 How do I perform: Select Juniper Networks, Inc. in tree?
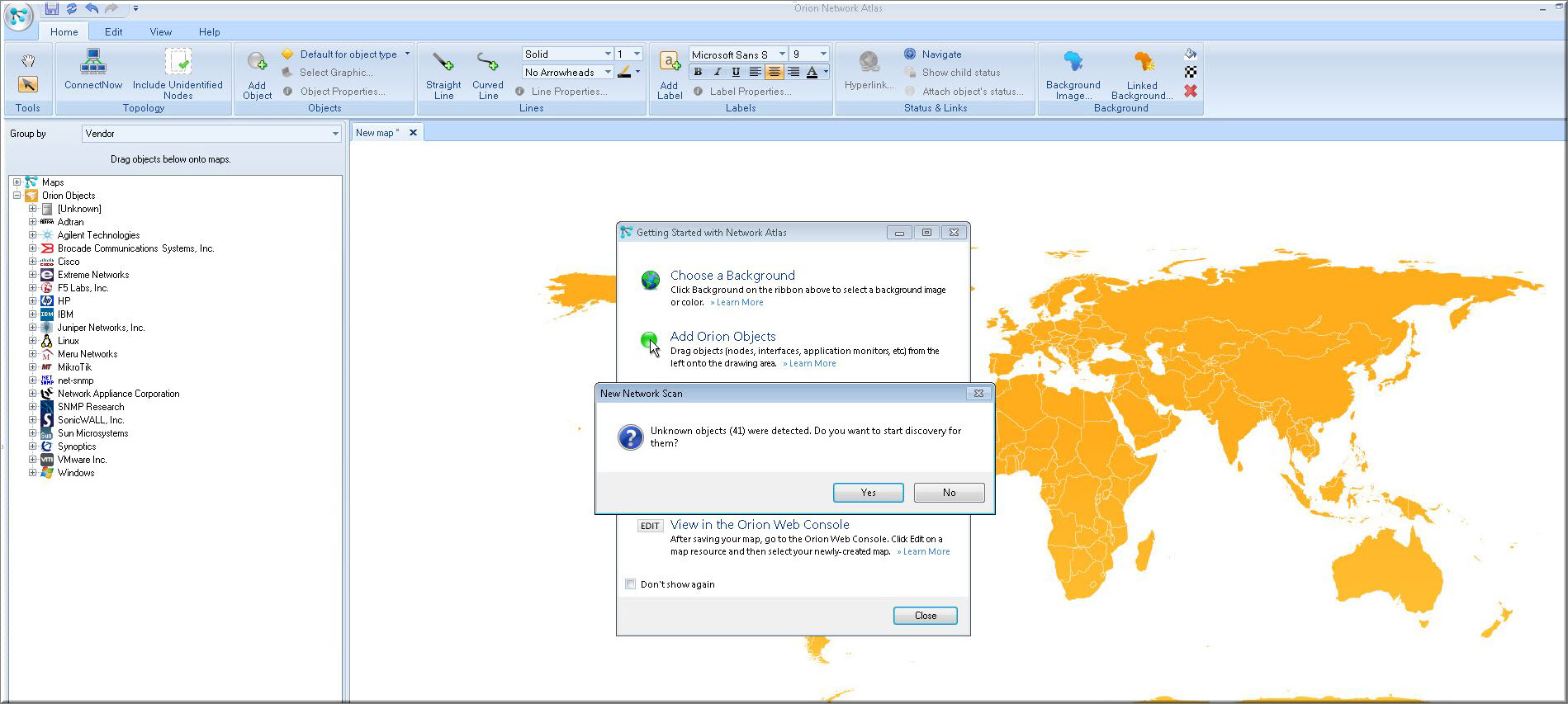101,328
